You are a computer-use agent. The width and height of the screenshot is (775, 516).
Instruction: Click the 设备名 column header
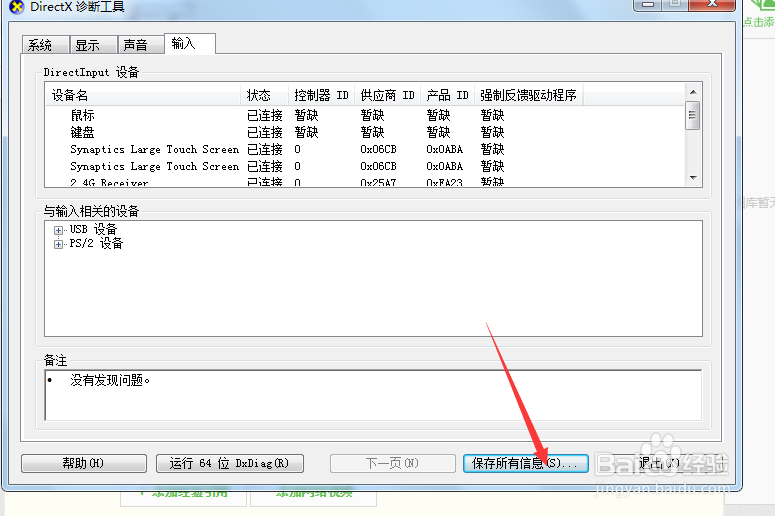pos(144,95)
